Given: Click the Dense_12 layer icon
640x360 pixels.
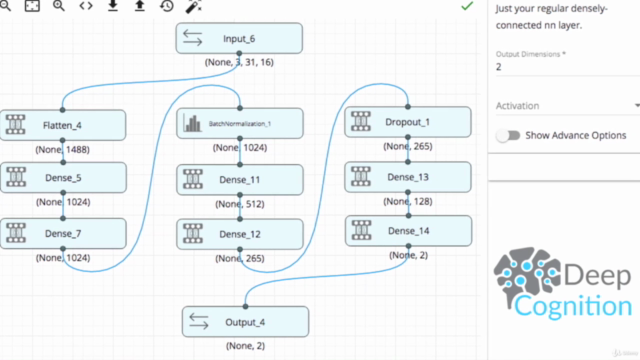Looking at the screenshot, I should tap(193, 233).
